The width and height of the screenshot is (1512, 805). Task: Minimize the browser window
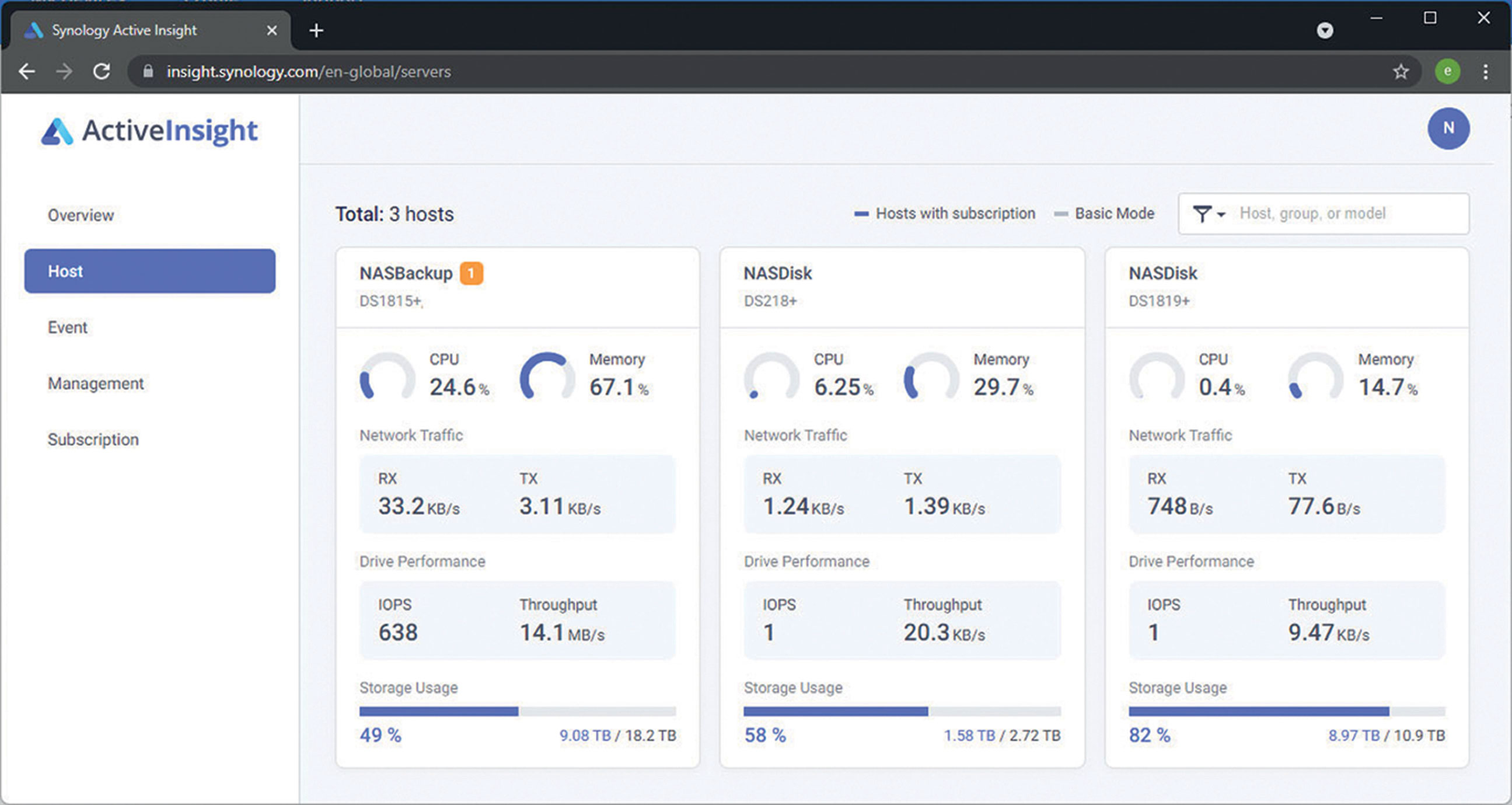(x=1377, y=18)
